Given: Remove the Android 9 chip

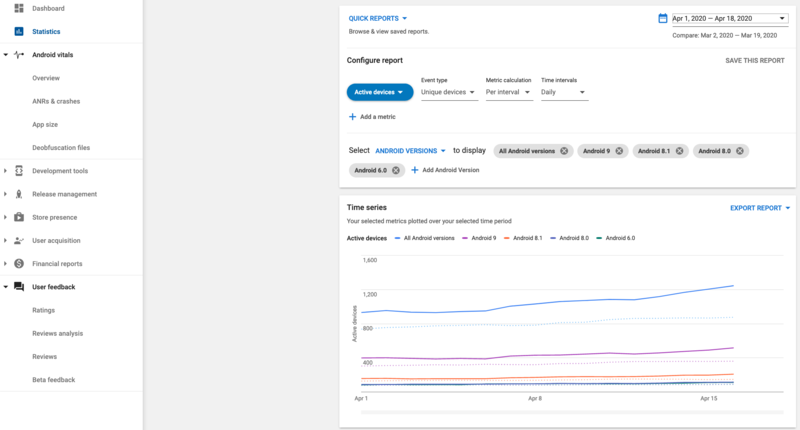Looking at the screenshot, I should click(x=619, y=151).
